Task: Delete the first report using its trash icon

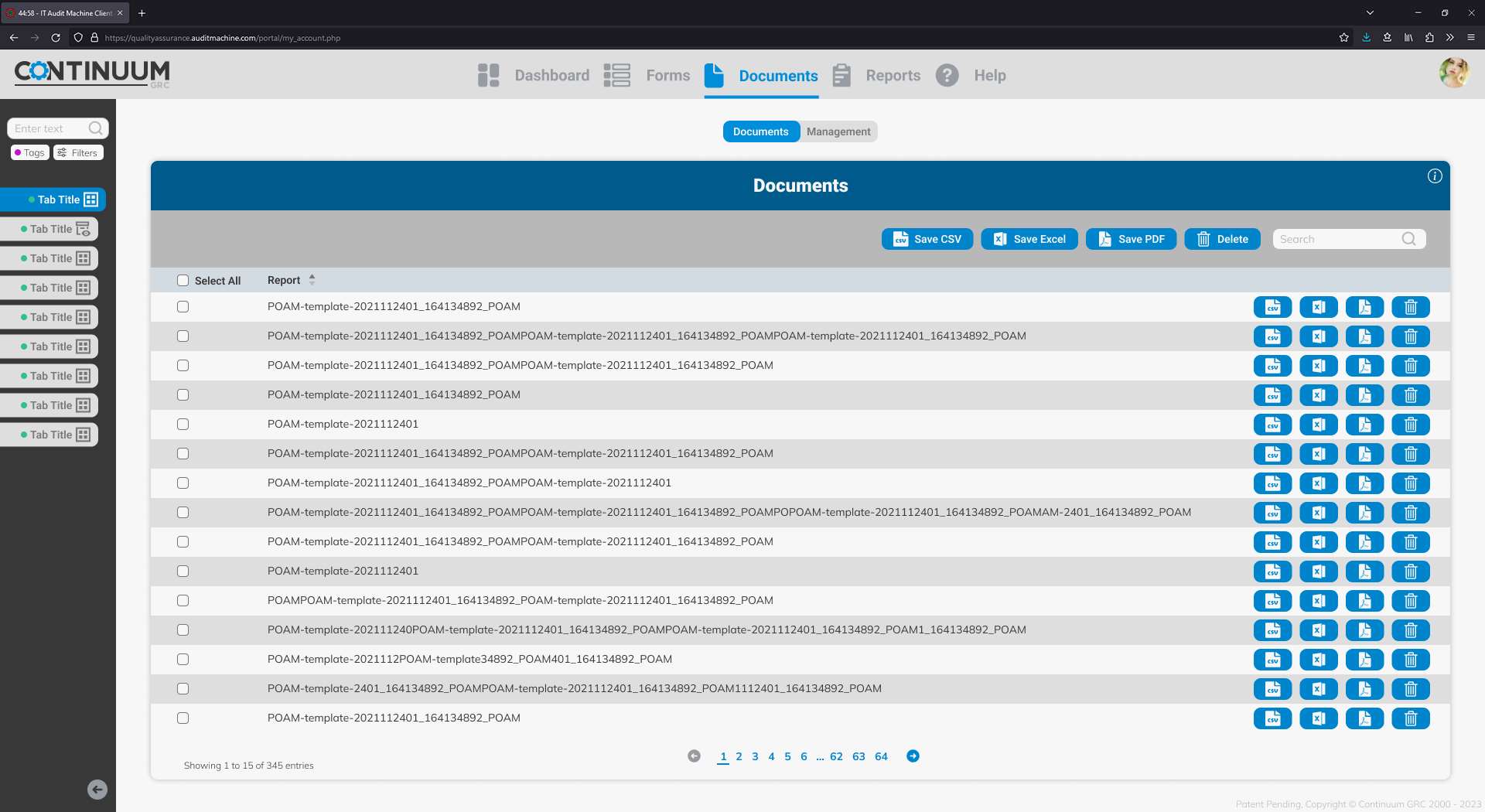Action: pos(1411,307)
